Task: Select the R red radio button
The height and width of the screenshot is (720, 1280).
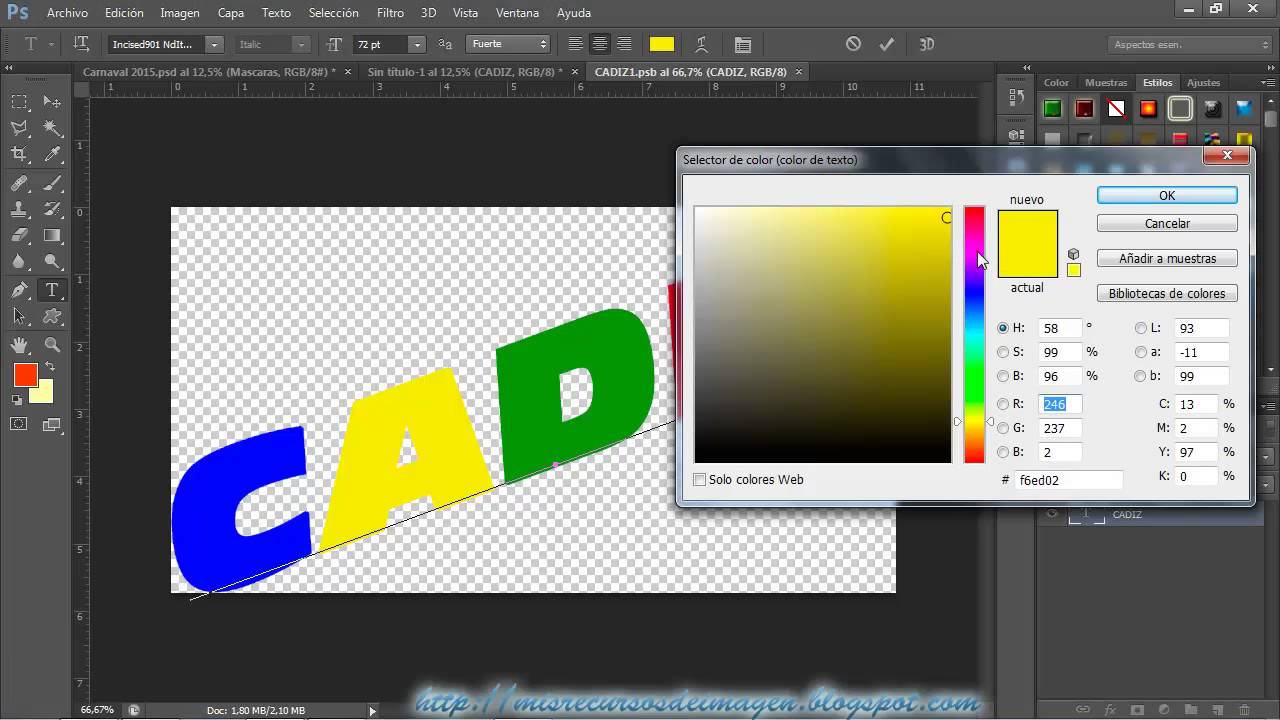Action: (x=1003, y=404)
